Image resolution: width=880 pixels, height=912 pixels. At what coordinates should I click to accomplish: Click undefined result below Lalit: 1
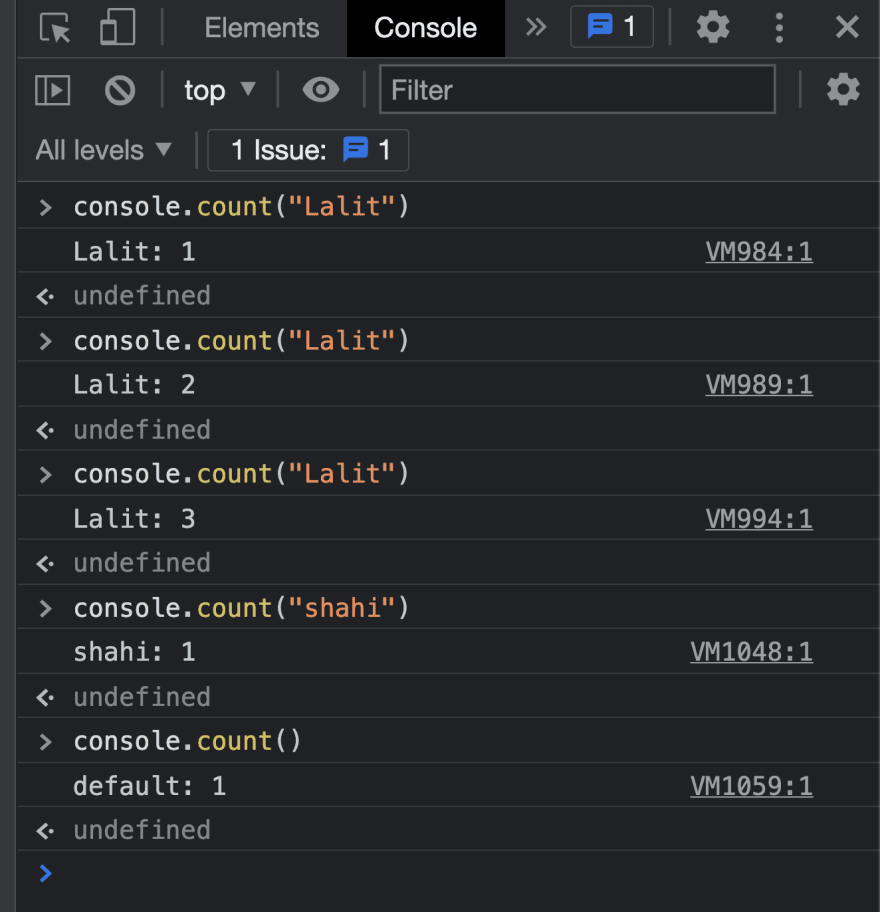click(142, 295)
